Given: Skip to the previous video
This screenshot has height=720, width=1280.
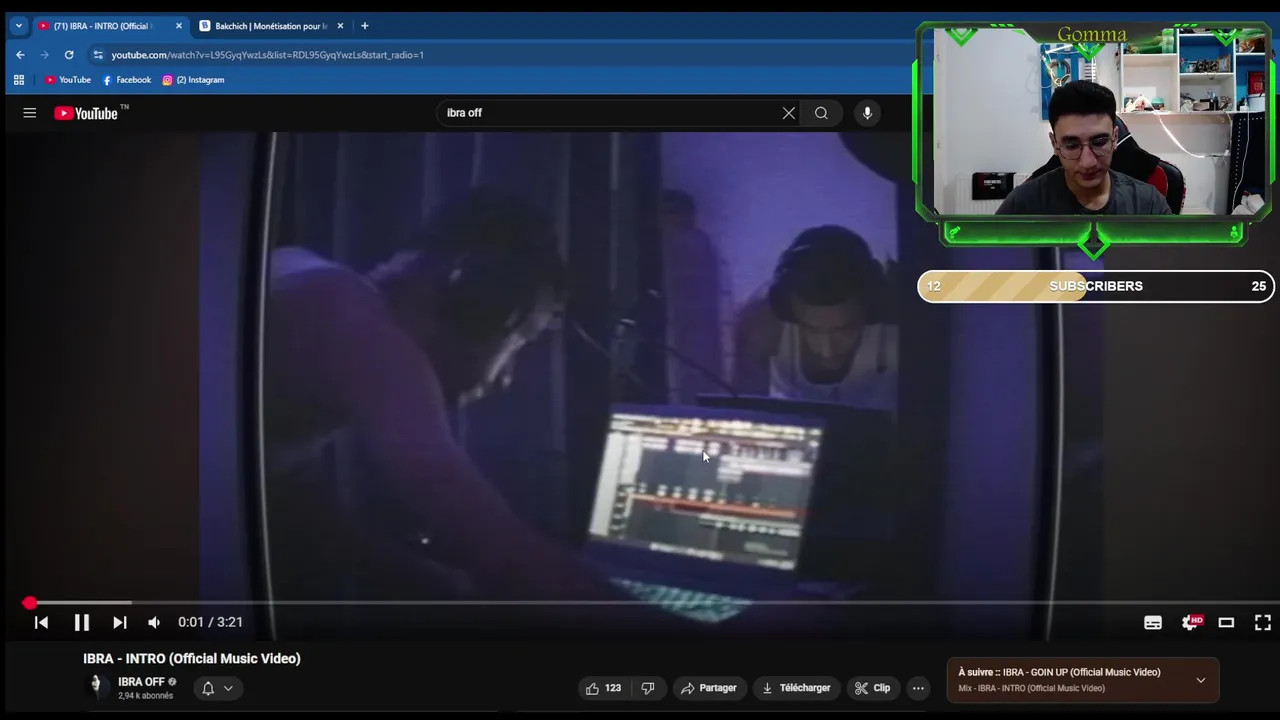Looking at the screenshot, I should click(x=41, y=622).
